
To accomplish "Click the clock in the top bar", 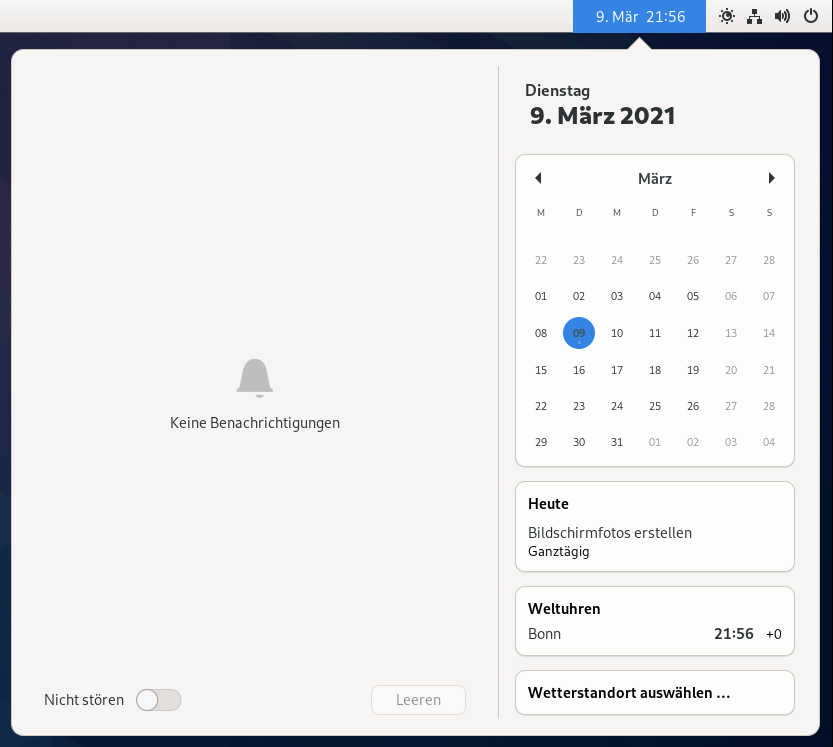I will (640, 16).
